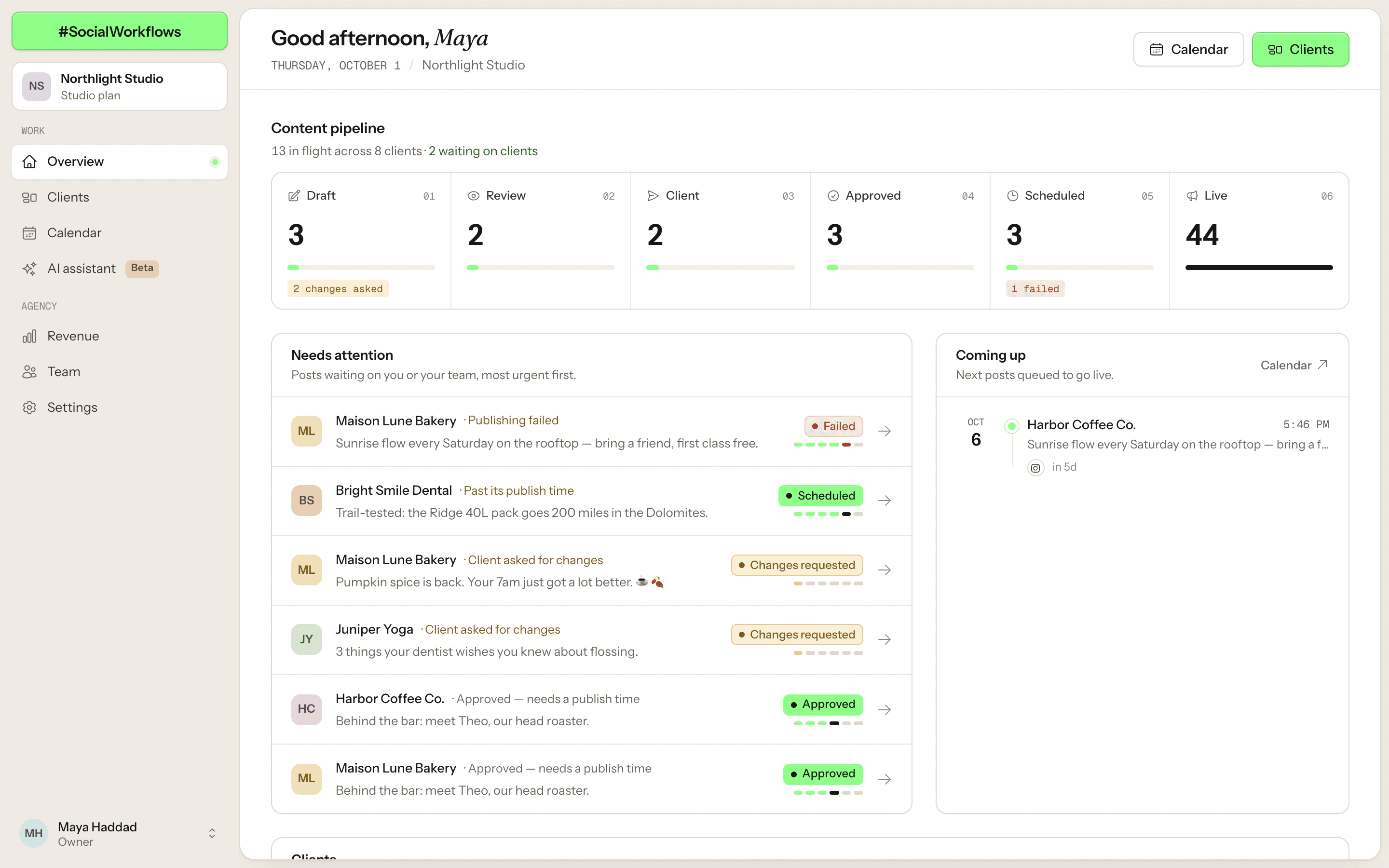
Task: Click the green Clients button in header
Action: tap(1300, 49)
